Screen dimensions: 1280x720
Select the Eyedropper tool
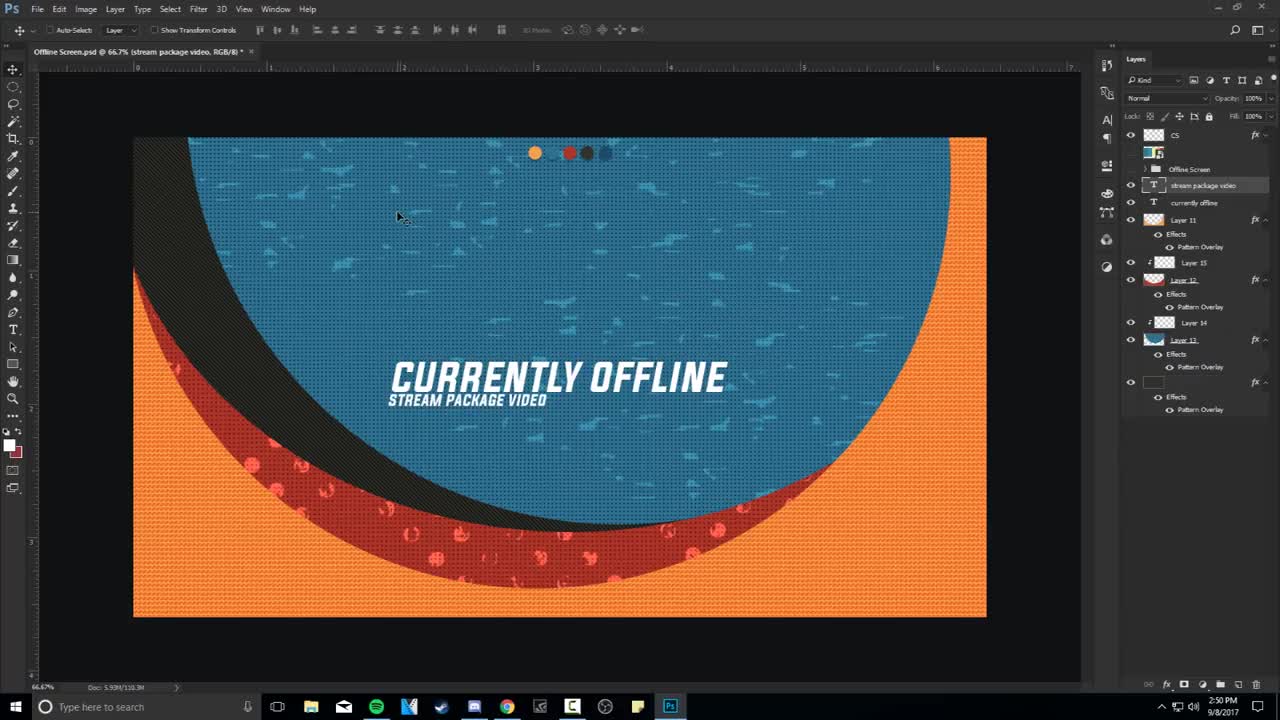coord(13,156)
